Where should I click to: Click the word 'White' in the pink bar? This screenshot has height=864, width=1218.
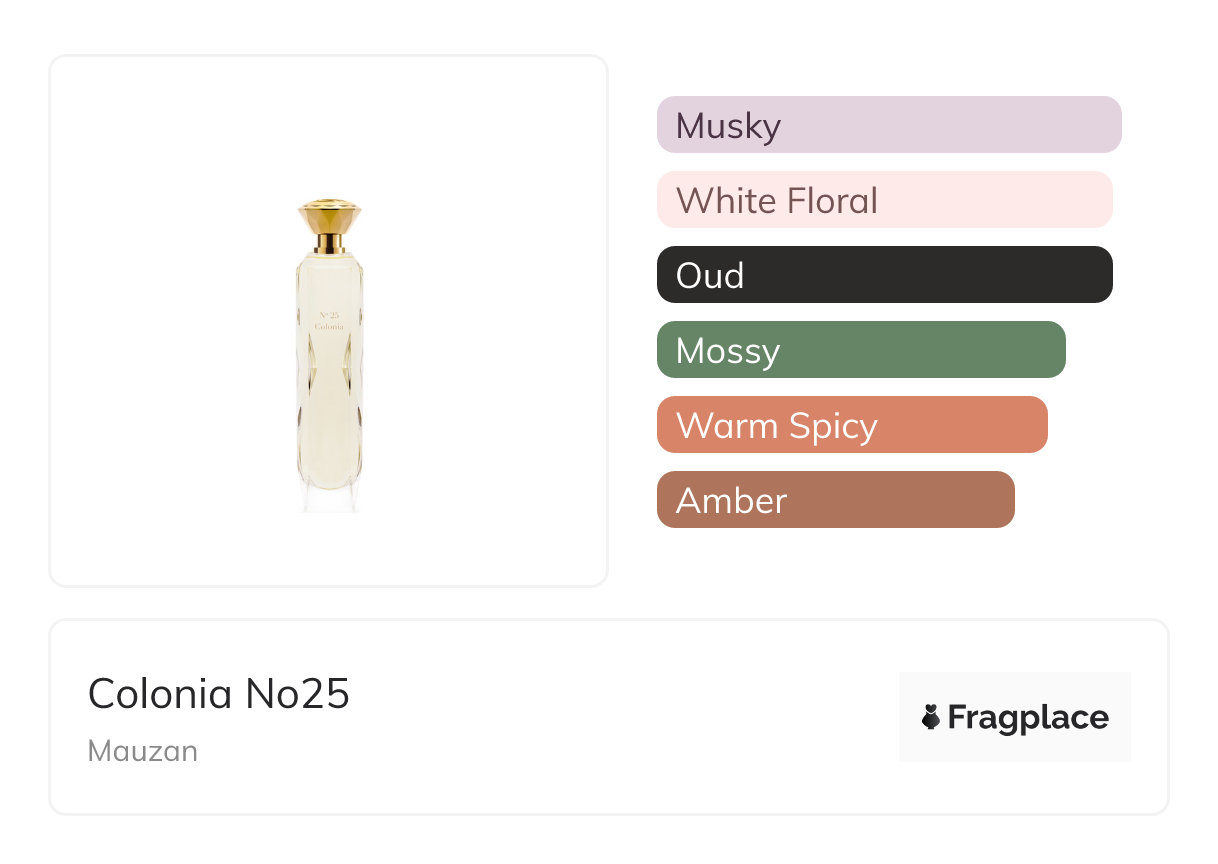pyautogui.click(x=726, y=201)
